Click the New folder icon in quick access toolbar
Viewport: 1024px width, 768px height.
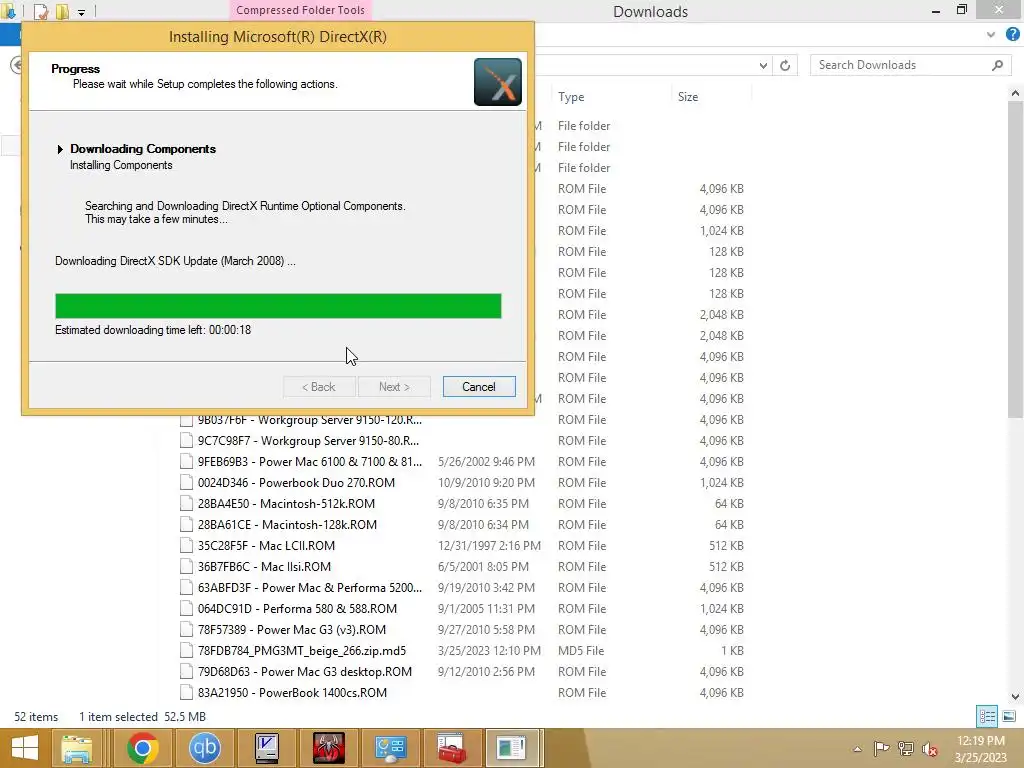point(62,11)
